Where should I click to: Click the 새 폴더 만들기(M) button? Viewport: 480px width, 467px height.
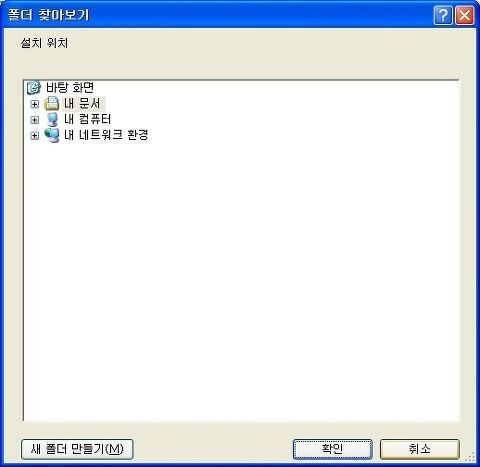tap(77, 449)
